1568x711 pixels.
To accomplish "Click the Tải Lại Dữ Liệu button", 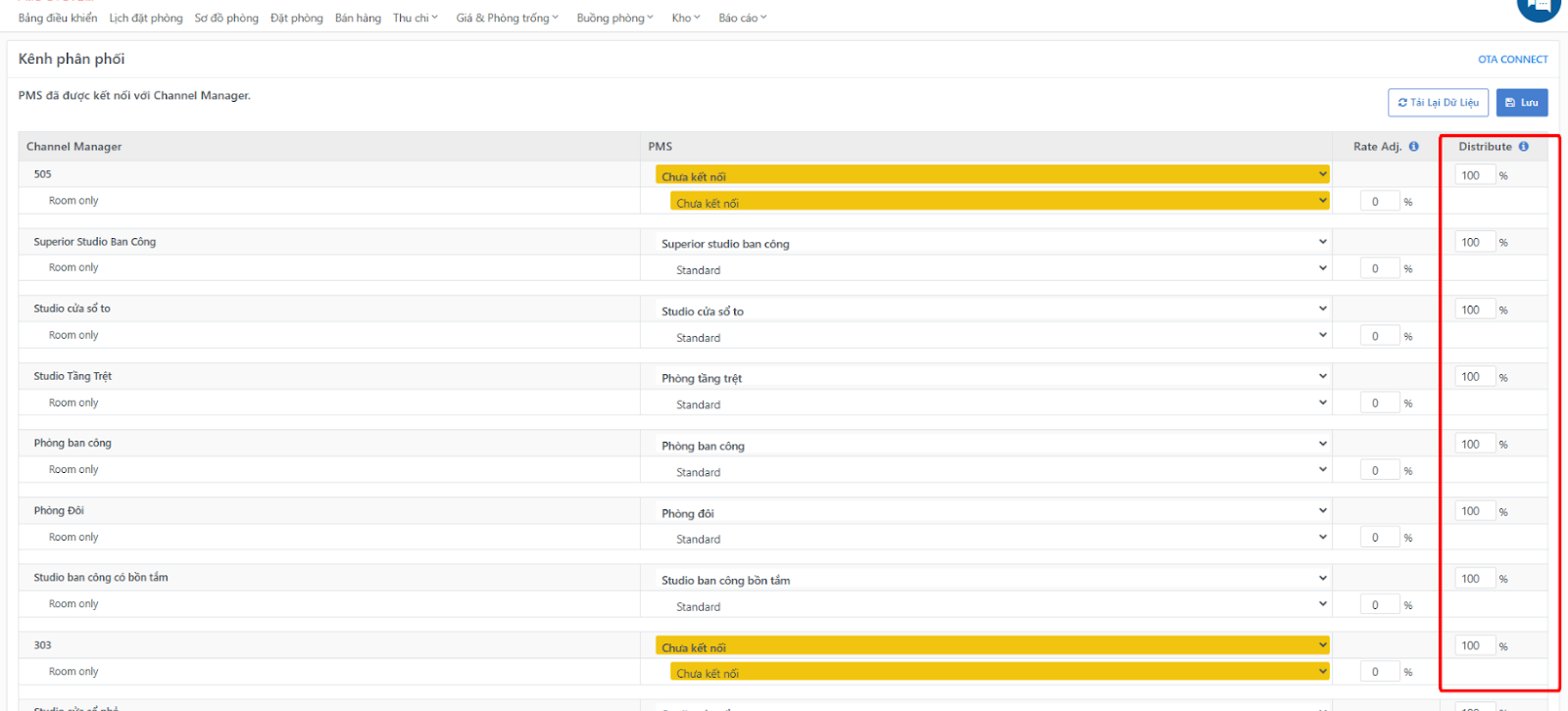I will coord(1438,103).
